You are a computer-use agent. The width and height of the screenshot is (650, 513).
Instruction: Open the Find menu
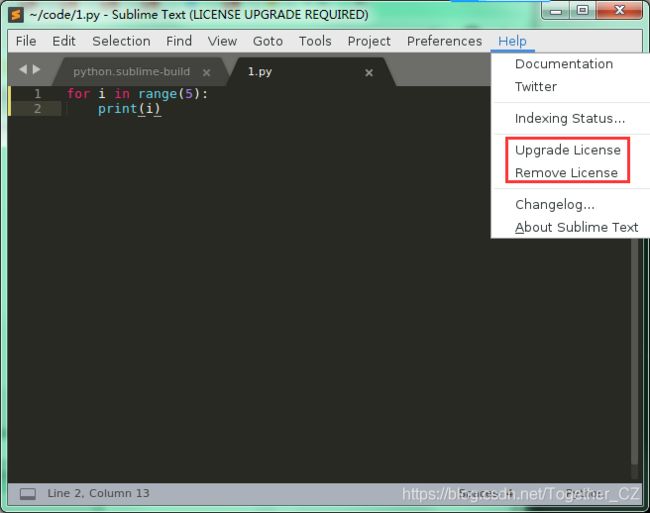click(x=179, y=41)
